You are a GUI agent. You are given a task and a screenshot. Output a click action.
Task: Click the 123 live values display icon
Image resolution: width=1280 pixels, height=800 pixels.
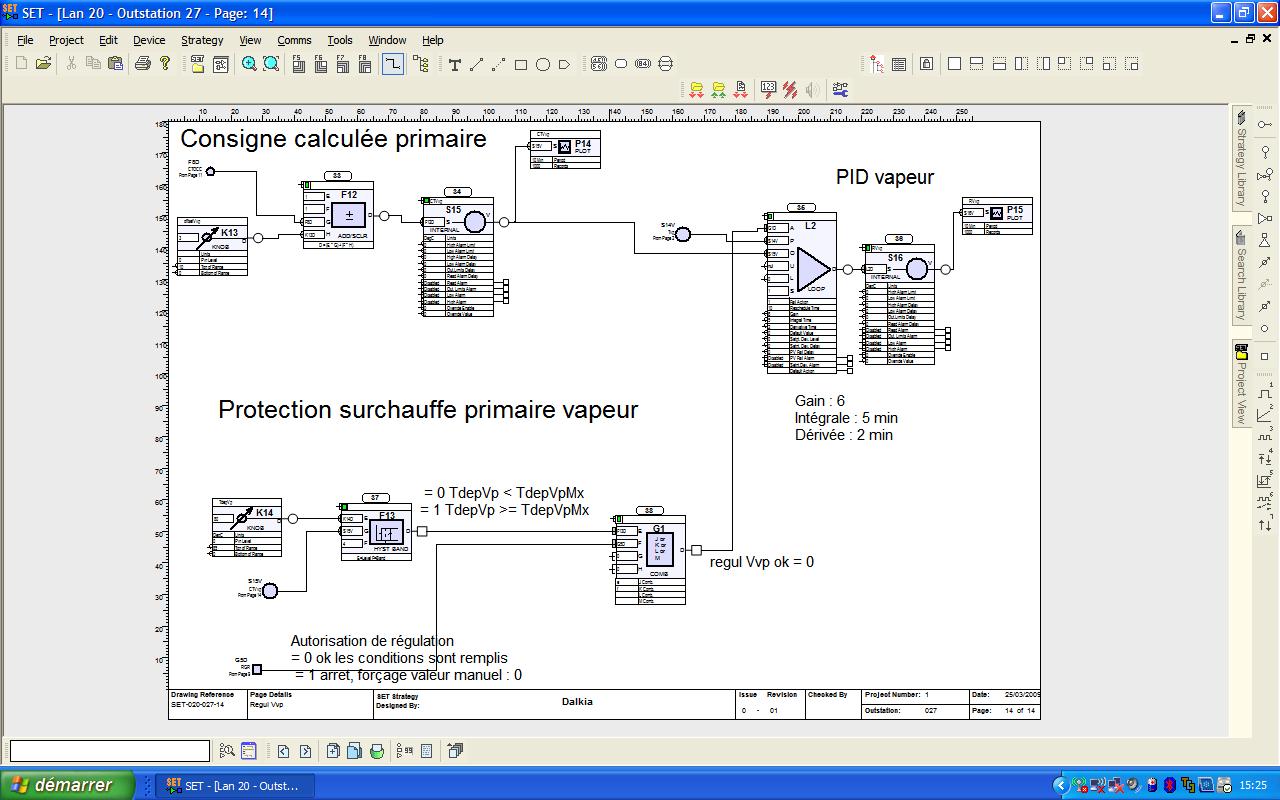768,88
